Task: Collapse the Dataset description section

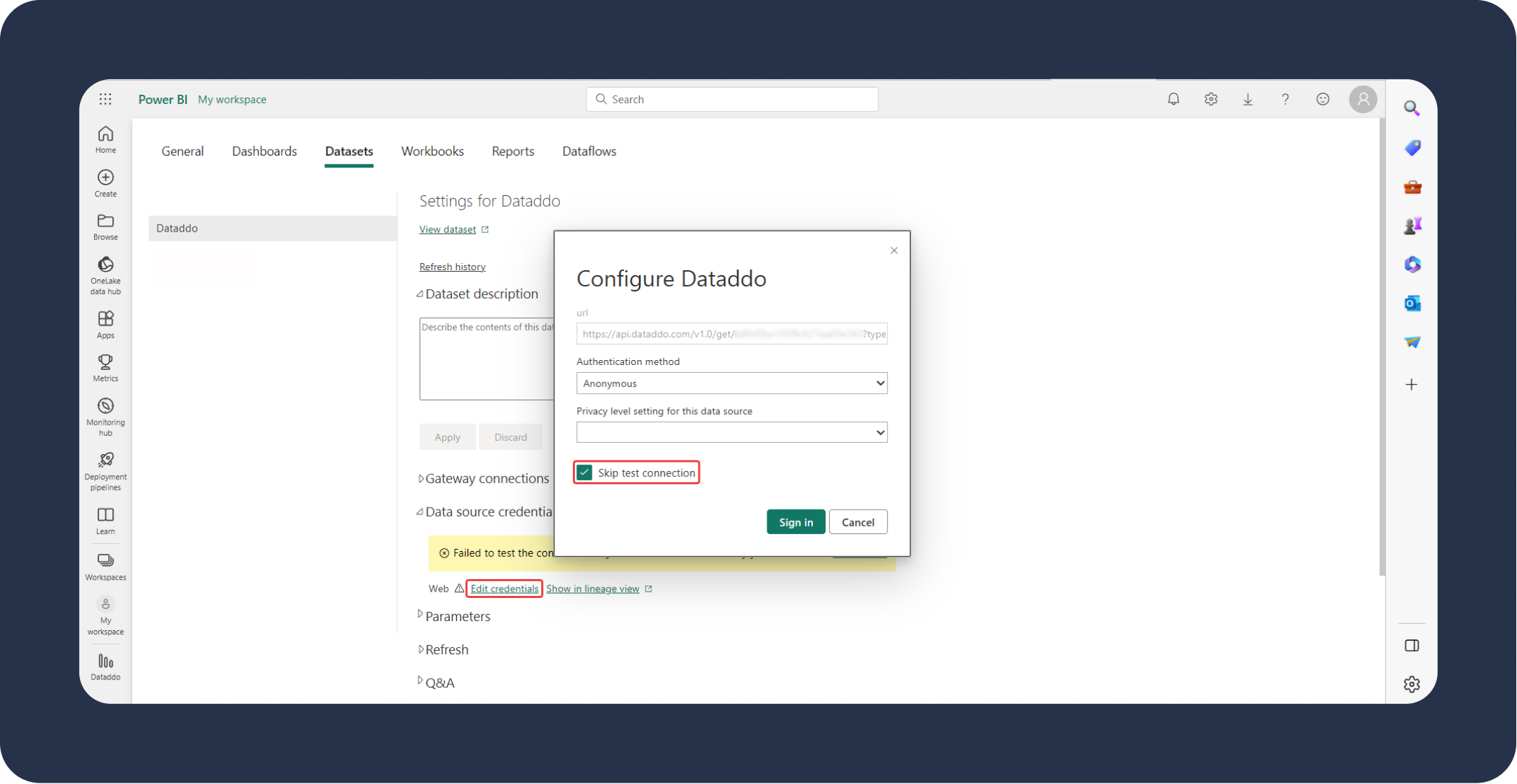Action: [x=420, y=294]
